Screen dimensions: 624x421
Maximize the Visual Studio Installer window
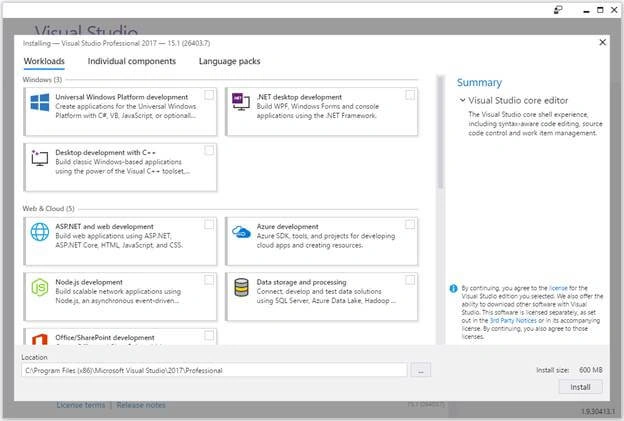coord(600,10)
